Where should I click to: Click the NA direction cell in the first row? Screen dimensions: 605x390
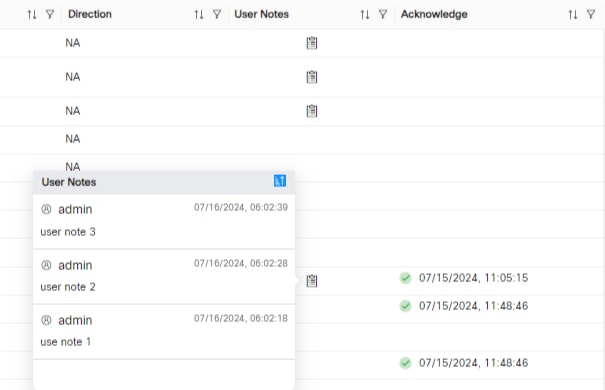pyautogui.click(x=73, y=43)
